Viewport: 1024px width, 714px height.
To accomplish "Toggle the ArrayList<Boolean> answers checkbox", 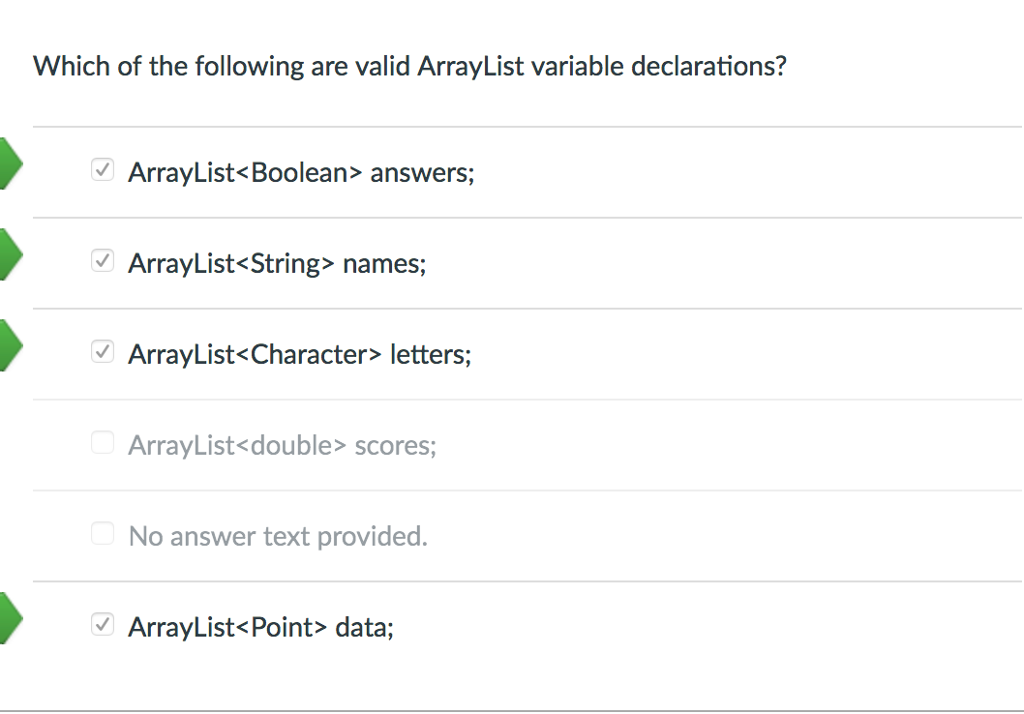I will [x=103, y=170].
